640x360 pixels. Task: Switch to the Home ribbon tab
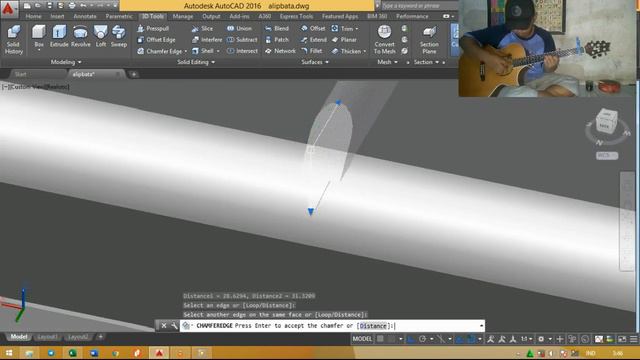coord(33,16)
